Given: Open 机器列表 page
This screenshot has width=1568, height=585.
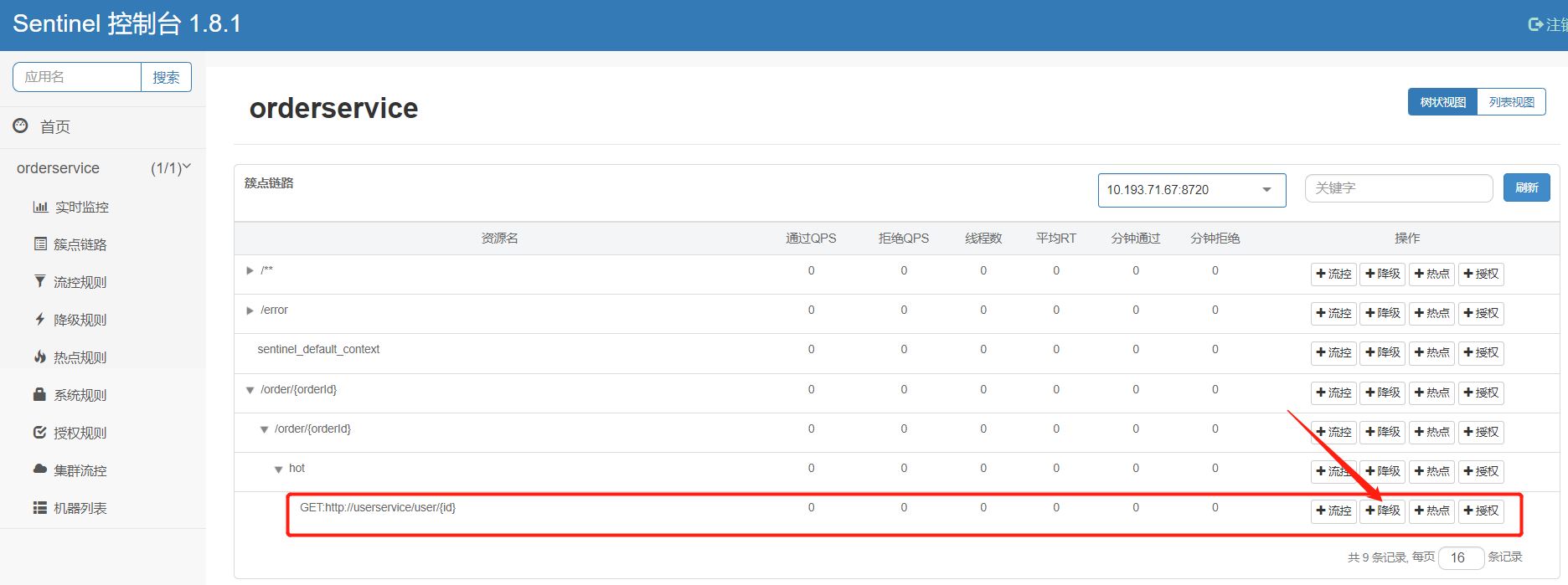Looking at the screenshot, I should tap(80, 508).
